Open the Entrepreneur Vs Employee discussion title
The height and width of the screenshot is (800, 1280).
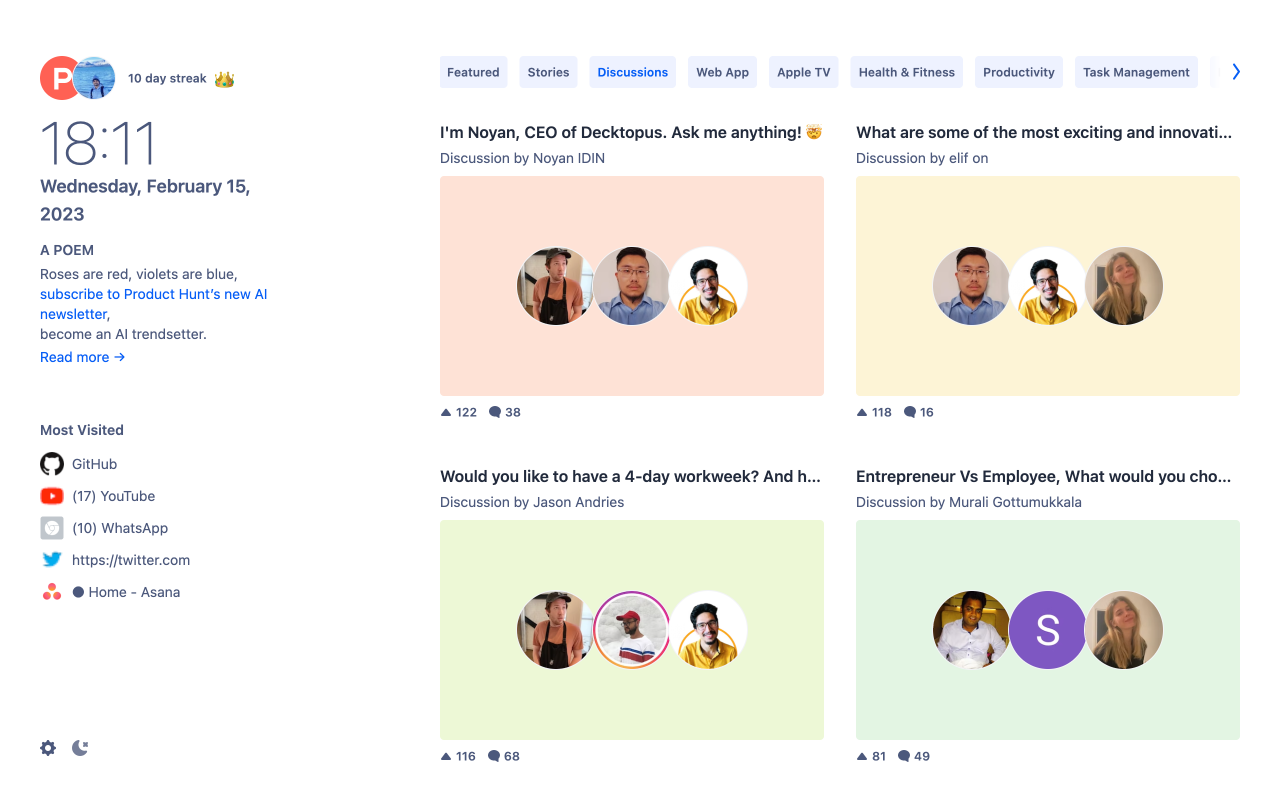(x=1044, y=476)
